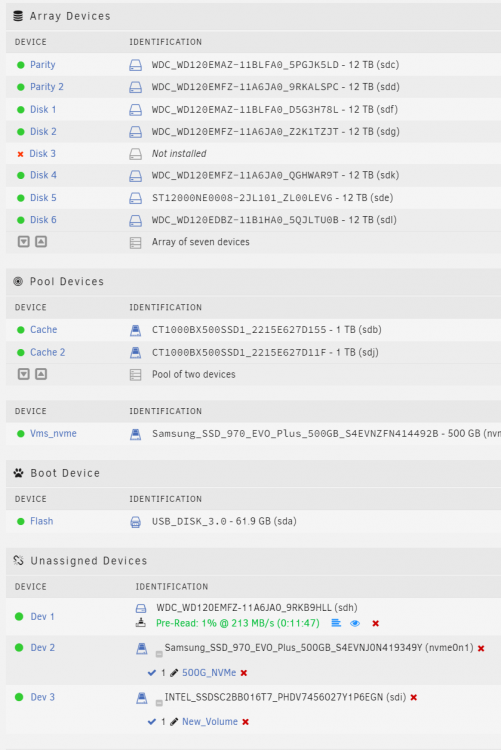Open the Parity device link
Screen dimensions: 501x750
pos(43,65)
